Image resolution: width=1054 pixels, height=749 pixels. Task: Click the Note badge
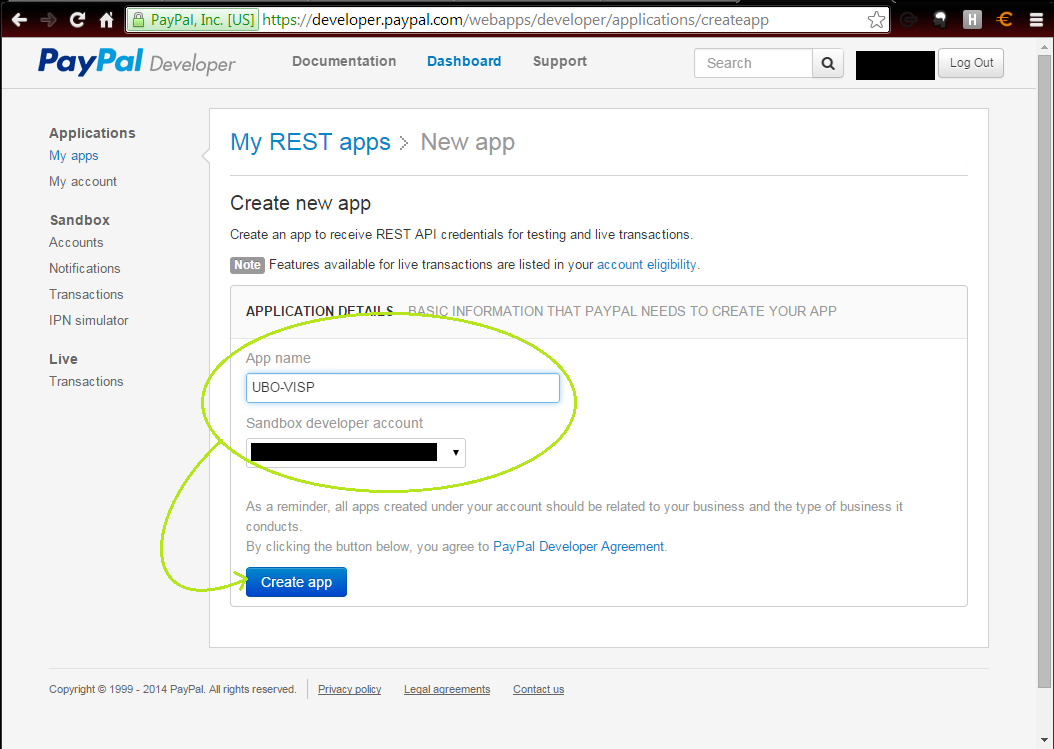click(x=247, y=265)
